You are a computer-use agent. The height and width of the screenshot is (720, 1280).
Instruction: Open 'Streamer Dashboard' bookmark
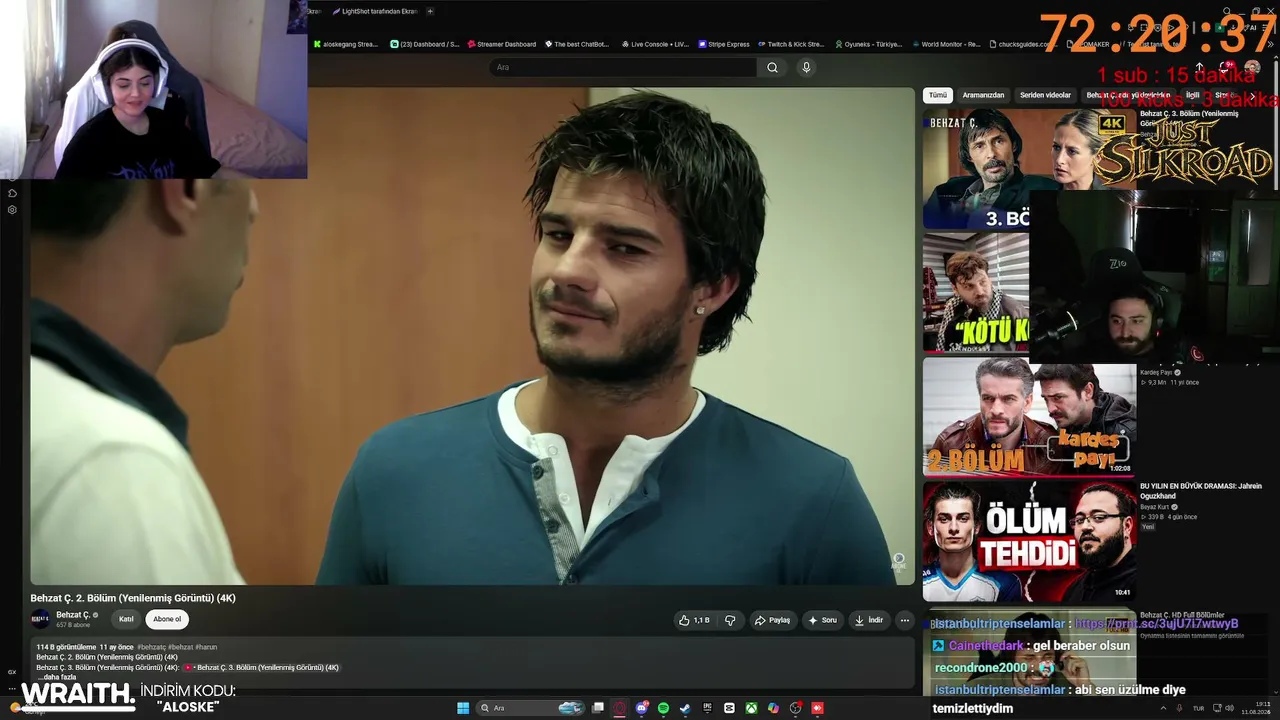coord(502,44)
